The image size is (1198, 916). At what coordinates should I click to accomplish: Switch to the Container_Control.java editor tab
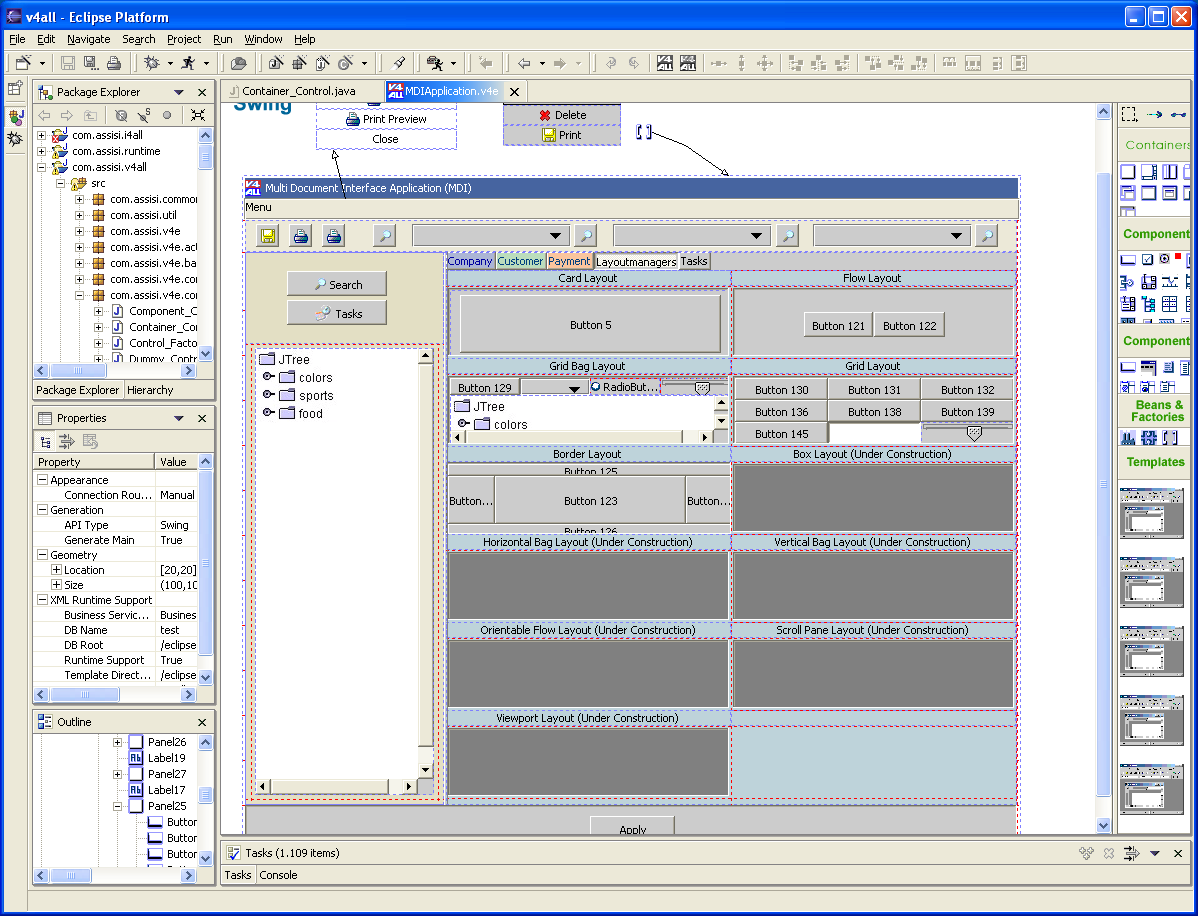[x=298, y=91]
